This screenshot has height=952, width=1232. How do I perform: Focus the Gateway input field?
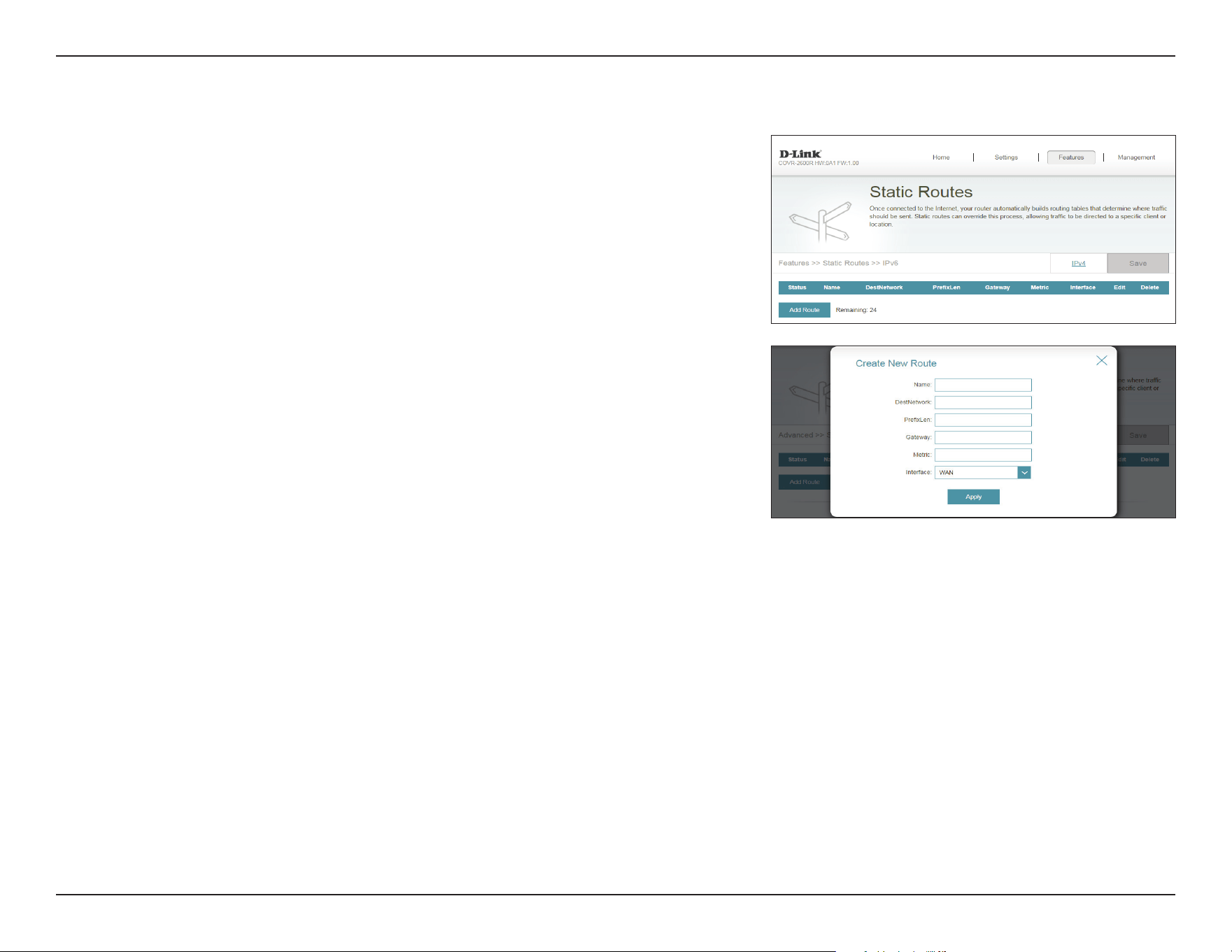pyautogui.click(x=983, y=438)
